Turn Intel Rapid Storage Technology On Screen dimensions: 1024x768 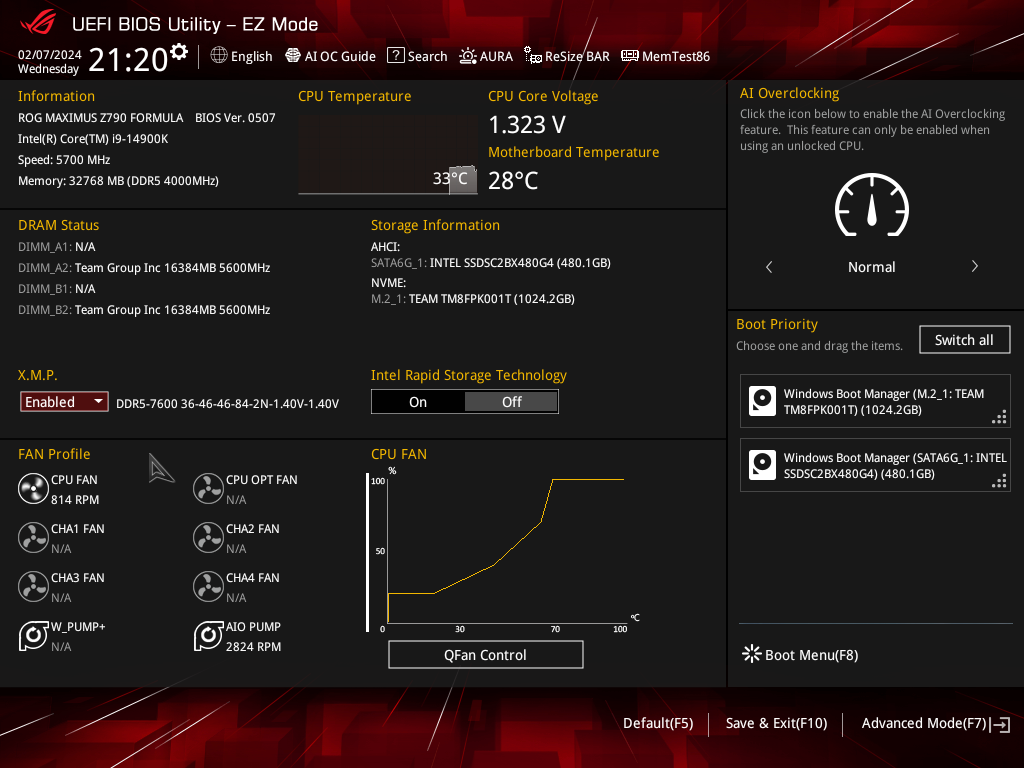click(418, 402)
